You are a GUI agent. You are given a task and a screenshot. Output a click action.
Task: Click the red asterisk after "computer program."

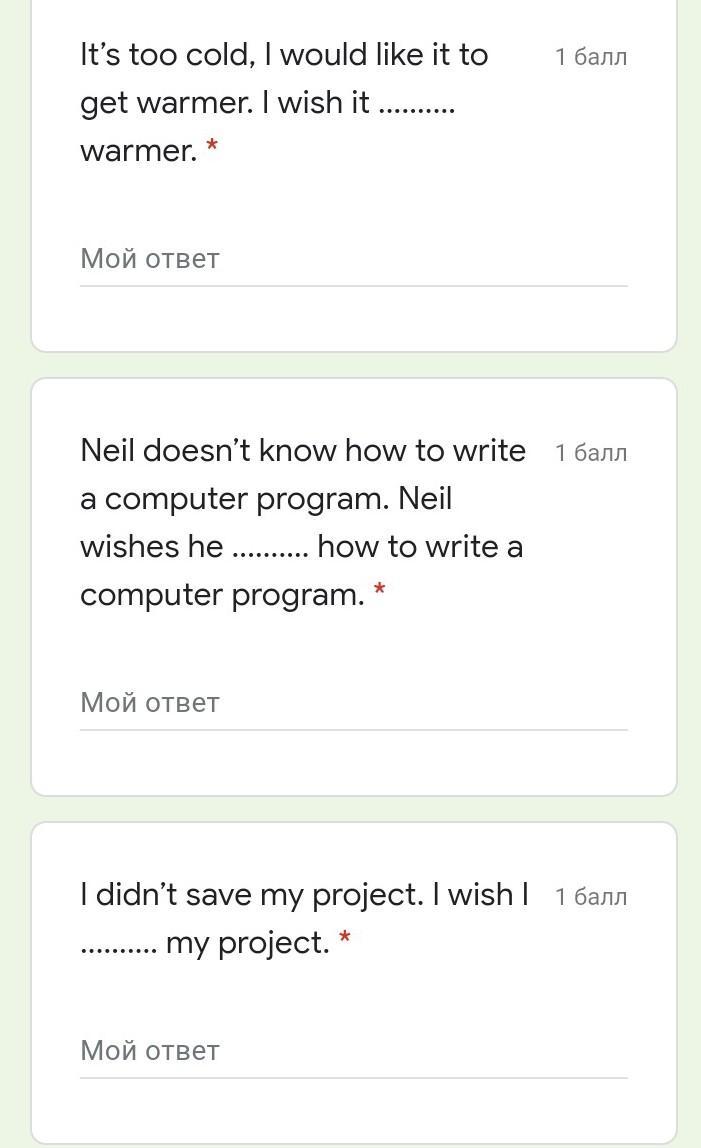pos(379,593)
